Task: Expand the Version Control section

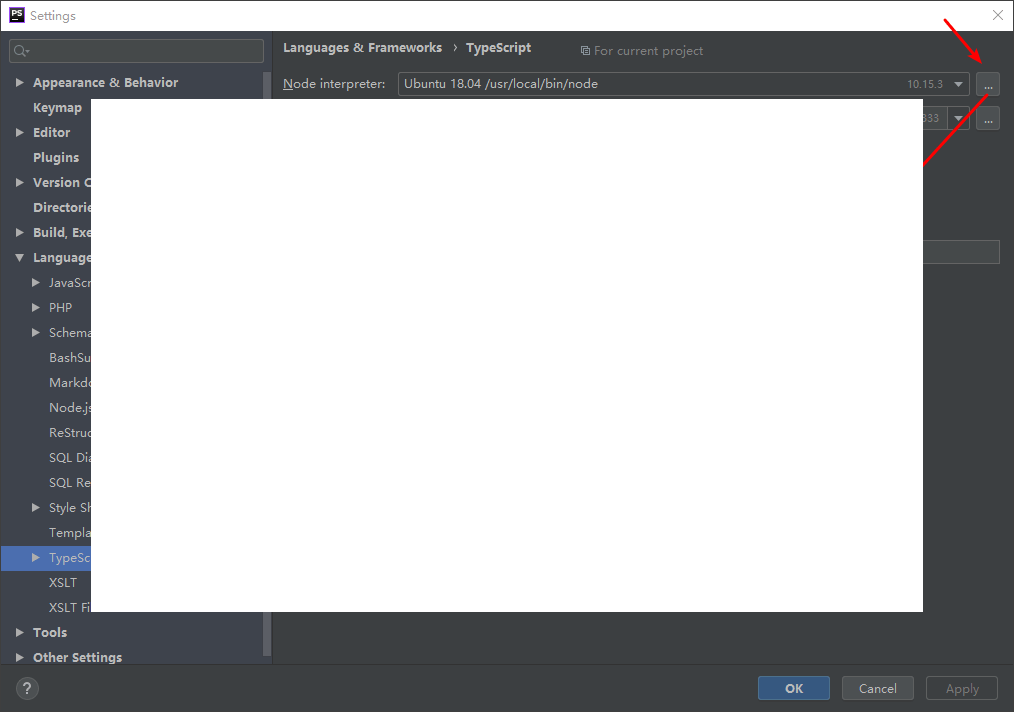Action: click(19, 182)
